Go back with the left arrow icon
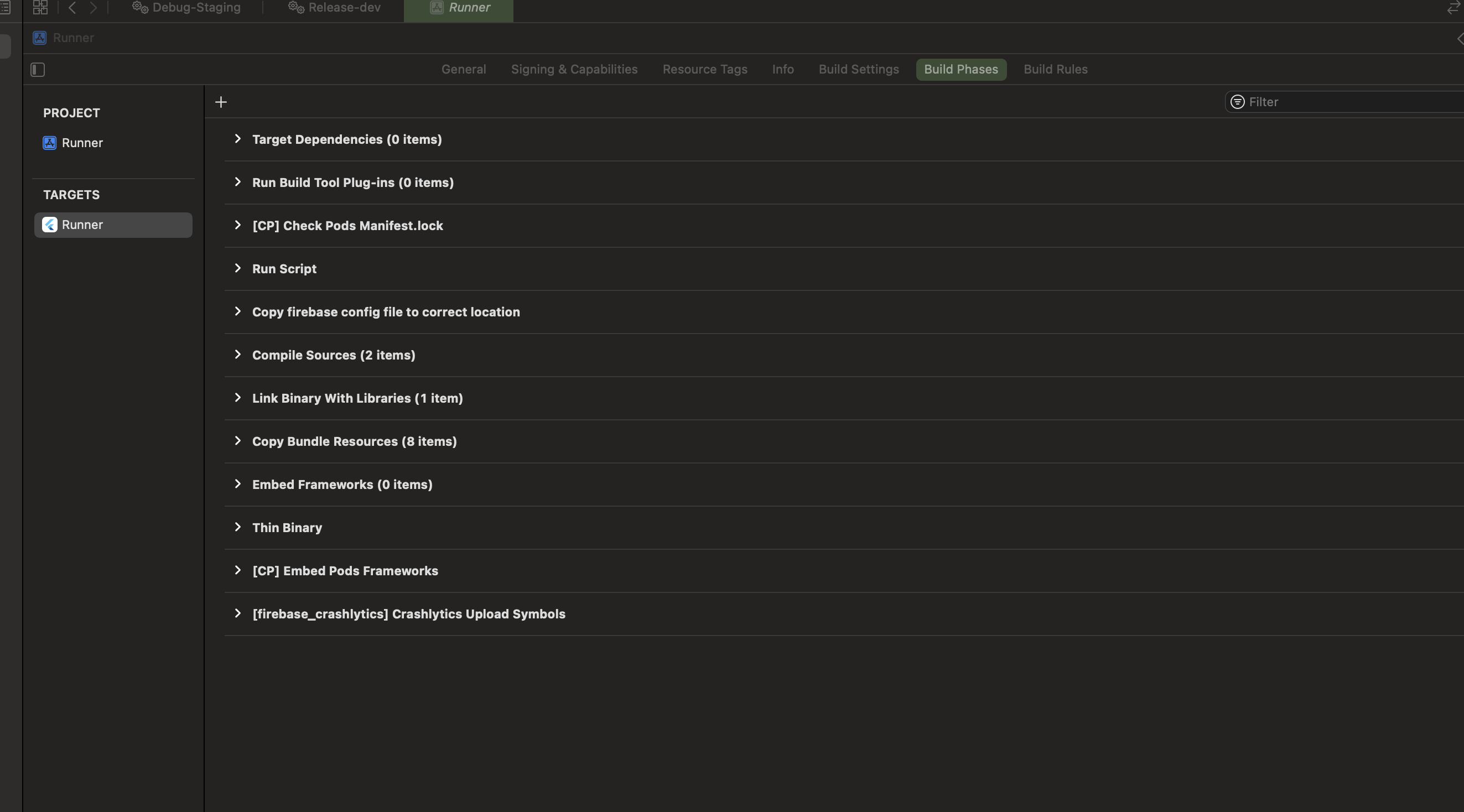 [x=72, y=7]
